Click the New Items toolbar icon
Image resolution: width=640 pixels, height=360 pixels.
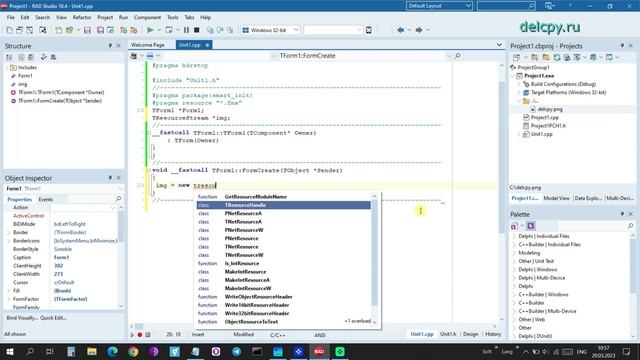9,30
